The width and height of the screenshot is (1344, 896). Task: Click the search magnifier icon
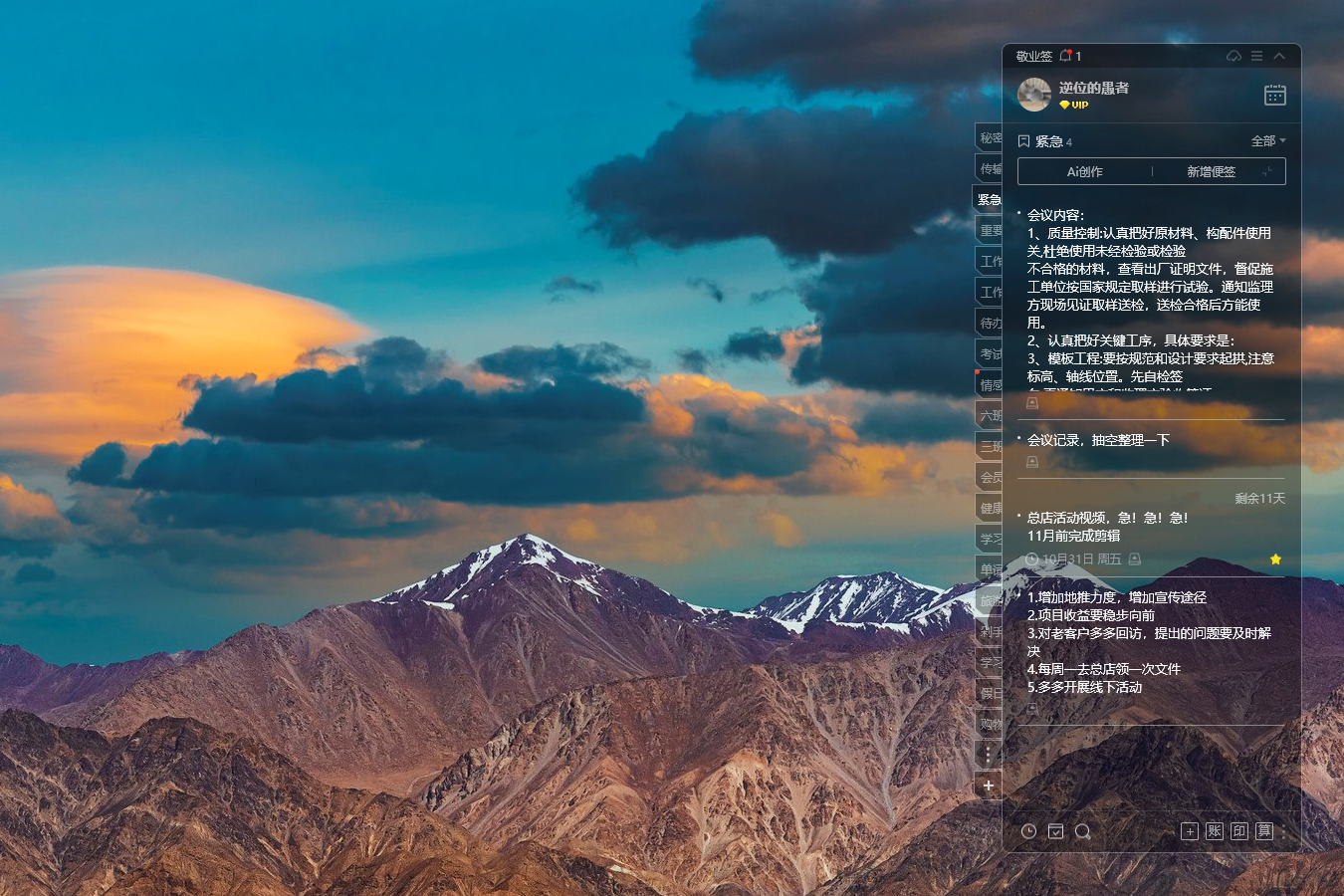[x=1082, y=831]
